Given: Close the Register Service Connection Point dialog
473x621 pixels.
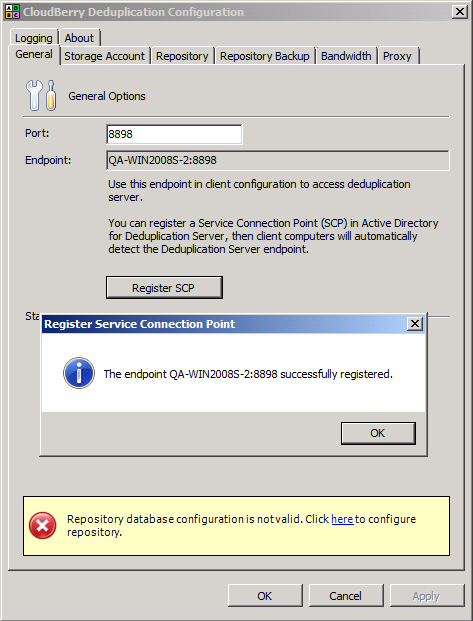Looking at the screenshot, I should tap(415, 324).
